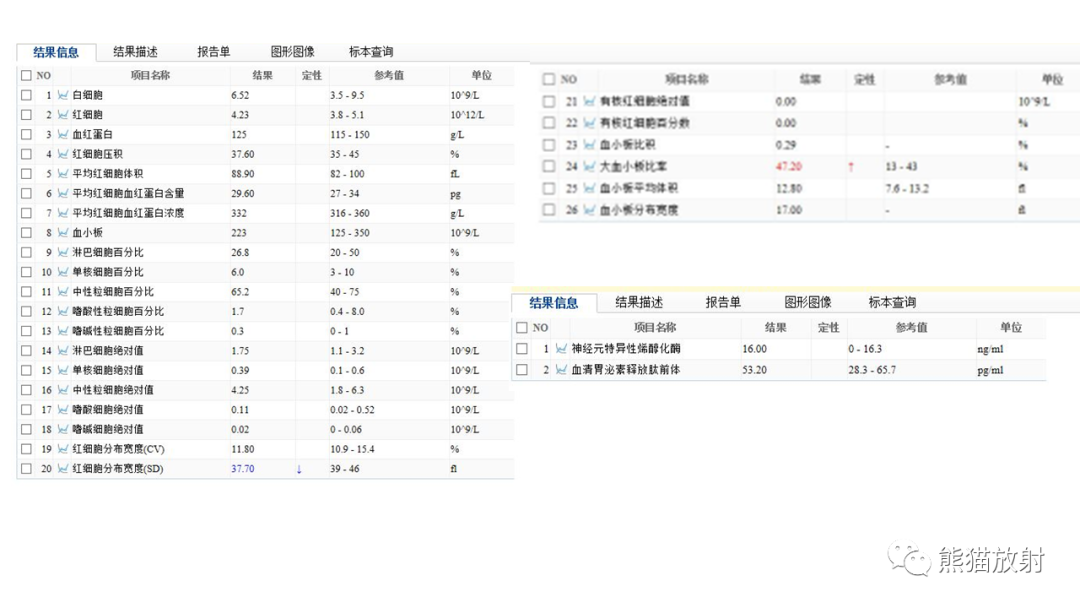Click the 结果 column header in lower right table
Image resolution: width=1080 pixels, height=608 pixels.
(776, 328)
